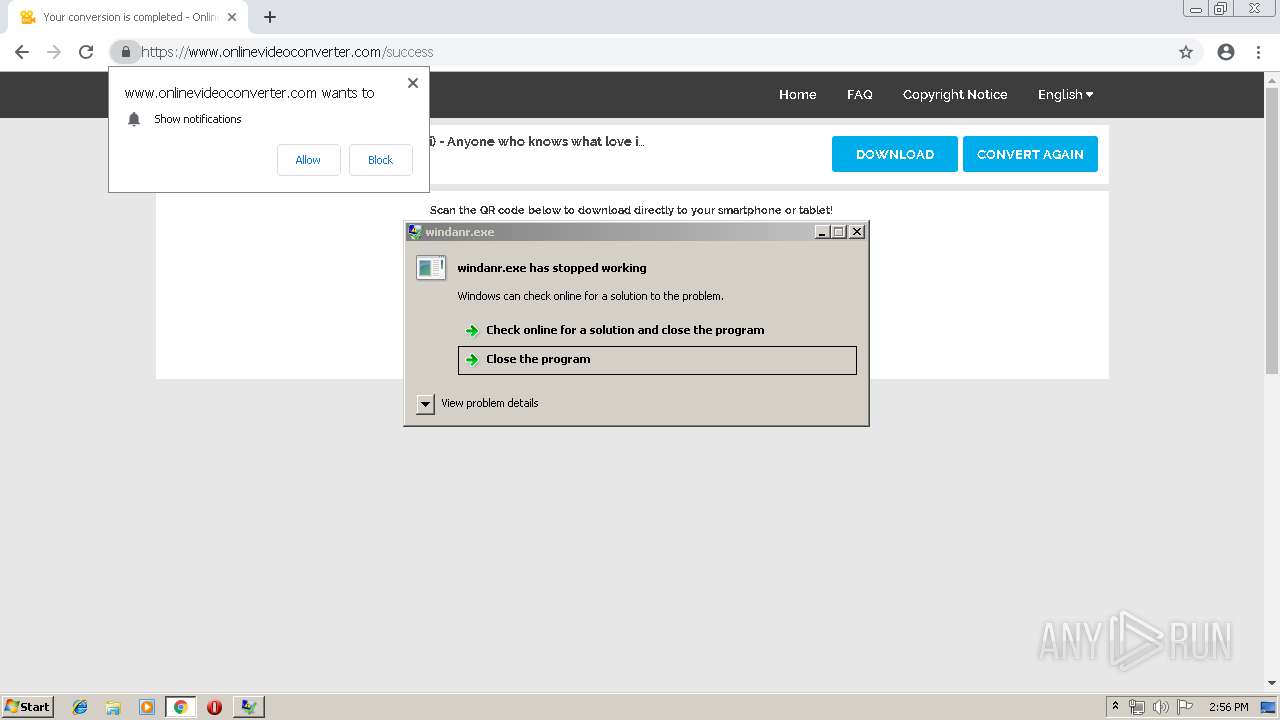Maximize the windanr.exe dialog
The width and height of the screenshot is (1280, 720).
839,232
